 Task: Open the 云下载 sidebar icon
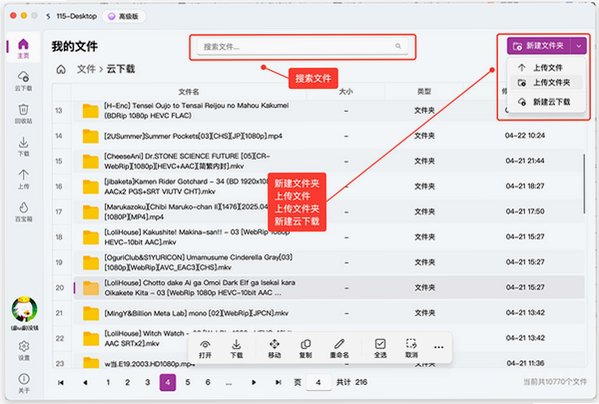pos(23,78)
